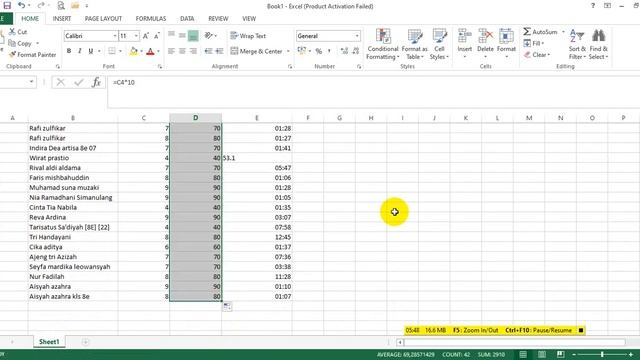Toggle Bold formatting
The height and width of the screenshot is (360, 640).
point(69,51)
